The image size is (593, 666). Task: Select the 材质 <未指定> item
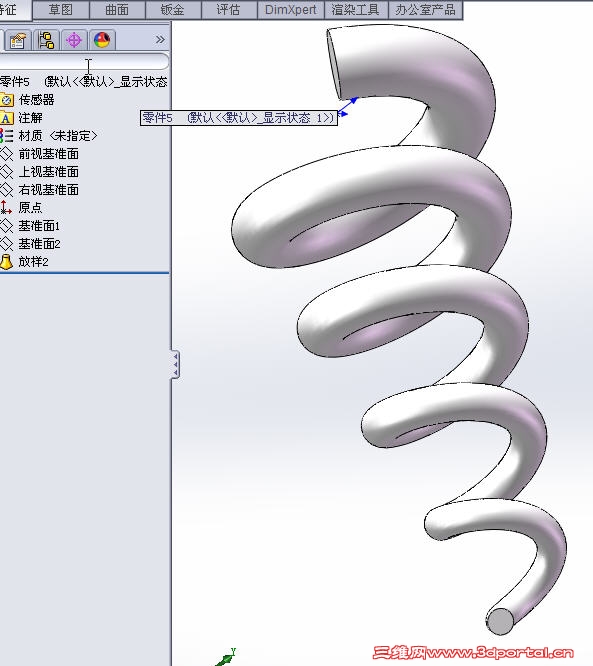click(58, 135)
